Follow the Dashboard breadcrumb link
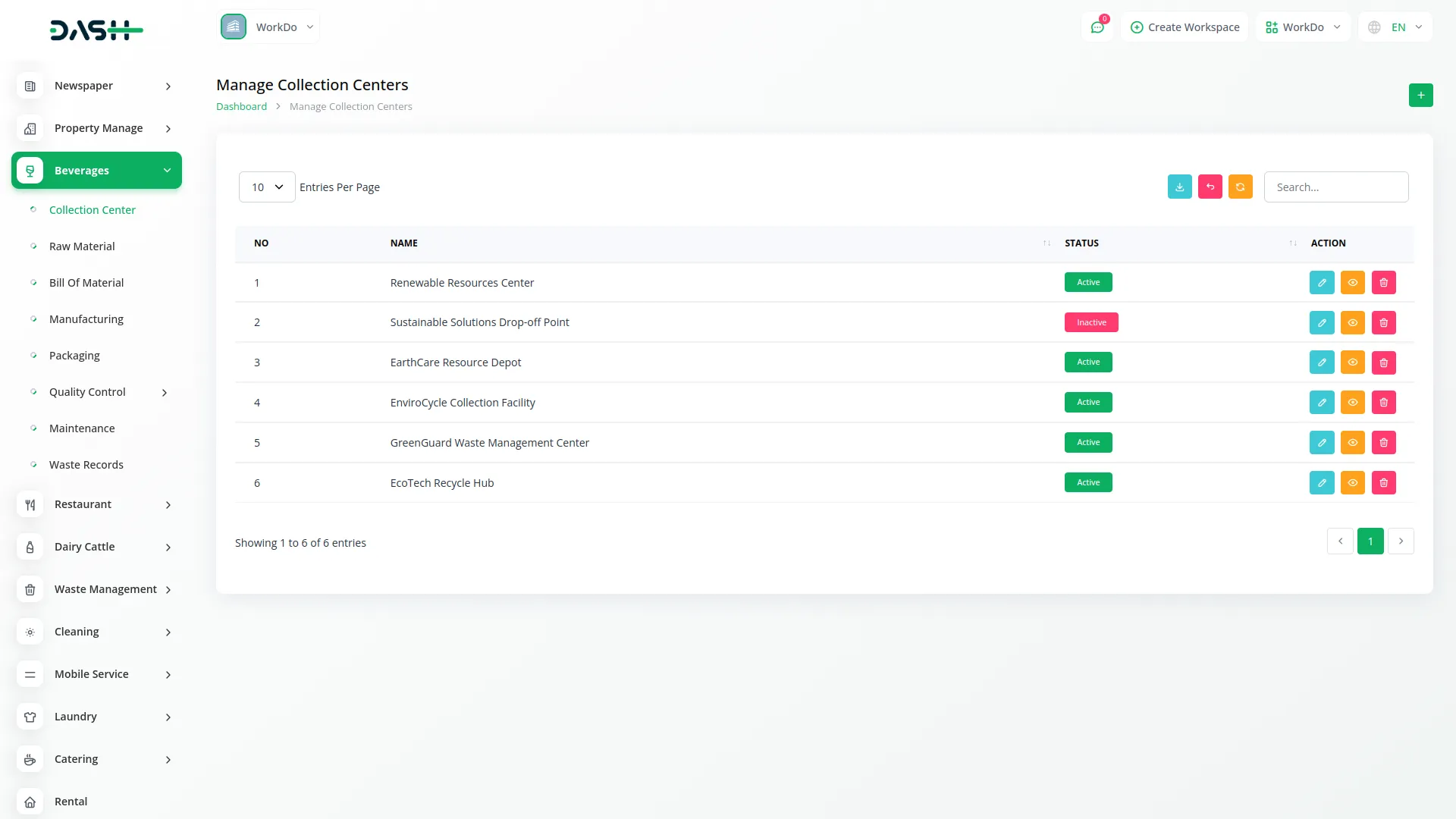The height and width of the screenshot is (819, 1456). click(241, 107)
